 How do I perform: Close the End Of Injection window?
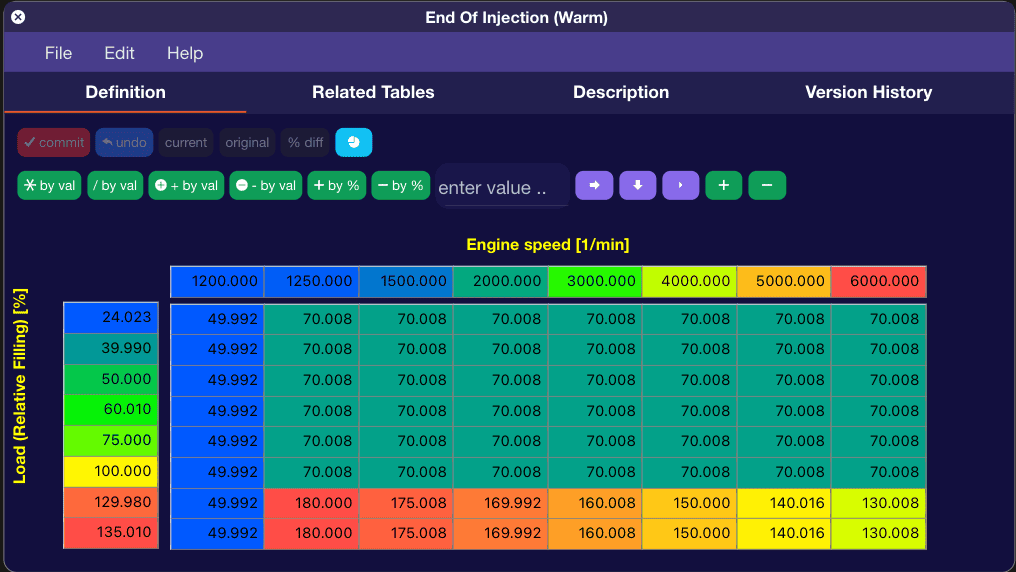tap(18, 17)
